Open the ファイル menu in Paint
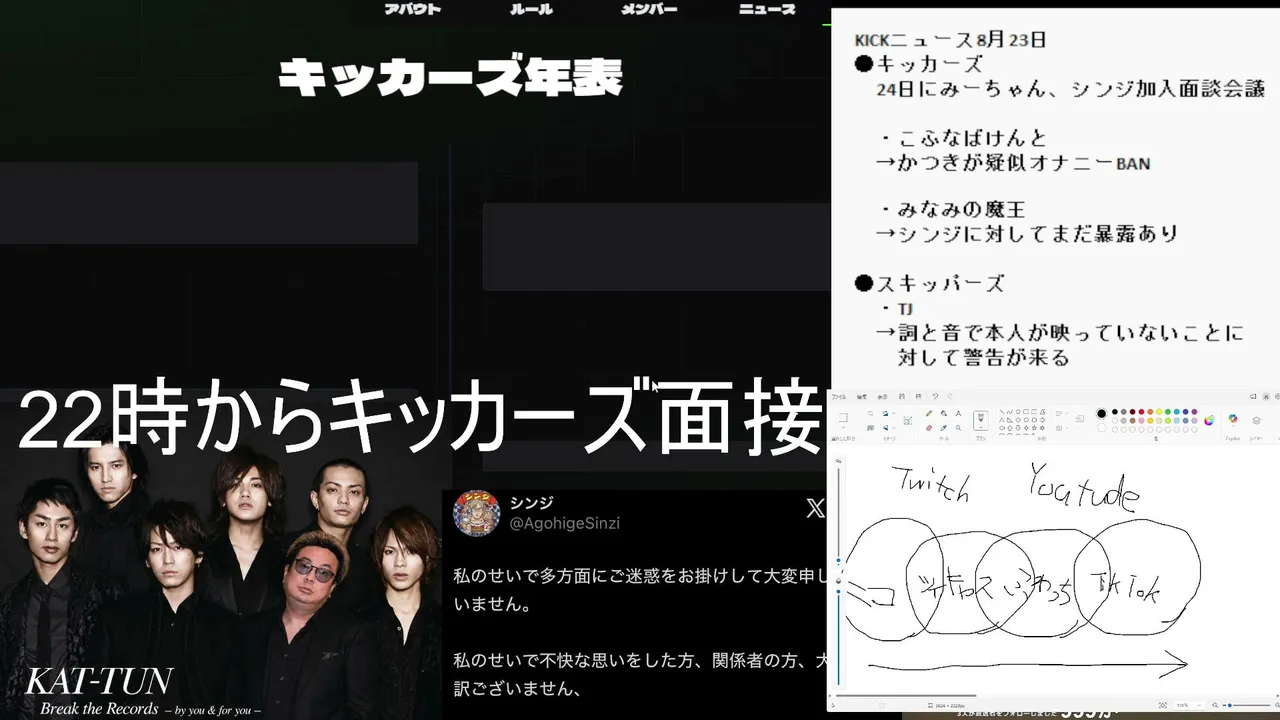 coord(839,396)
